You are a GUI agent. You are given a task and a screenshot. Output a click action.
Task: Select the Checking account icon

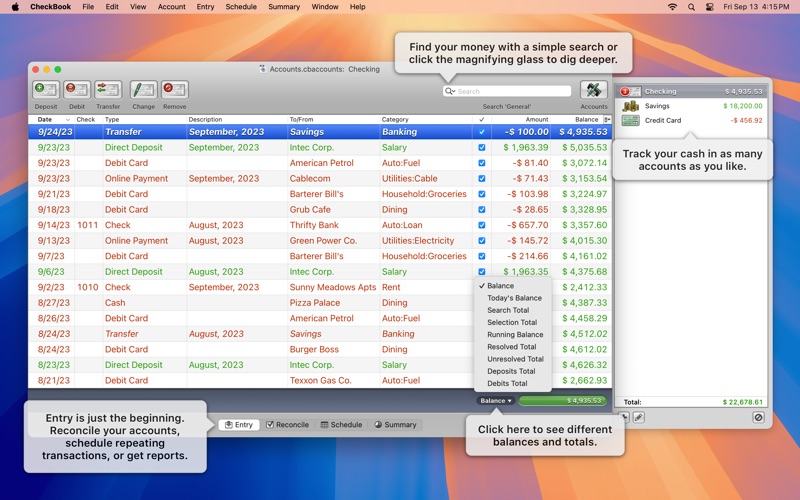(630, 91)
